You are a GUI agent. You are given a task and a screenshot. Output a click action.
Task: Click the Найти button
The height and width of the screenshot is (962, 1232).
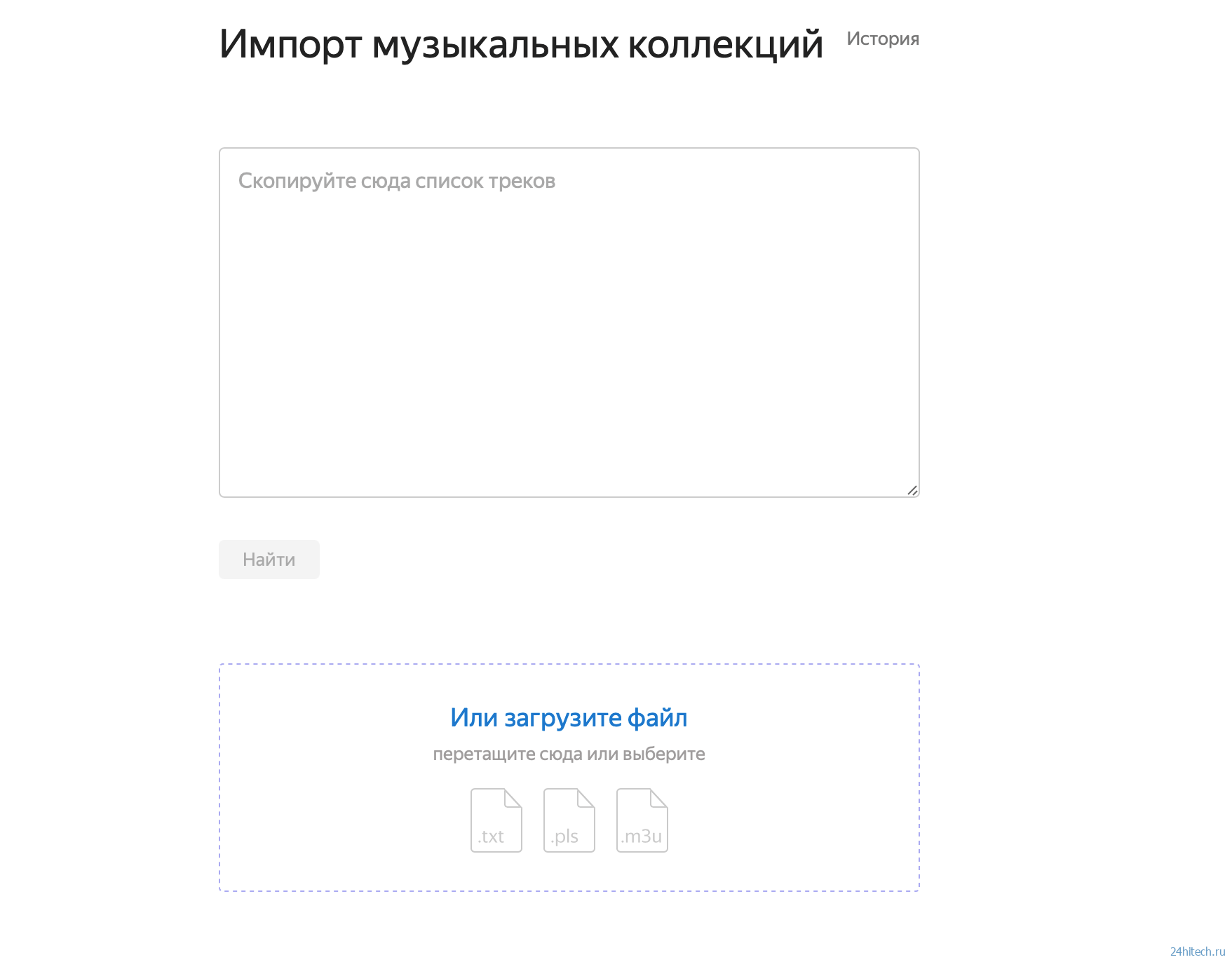pos(269,560)
